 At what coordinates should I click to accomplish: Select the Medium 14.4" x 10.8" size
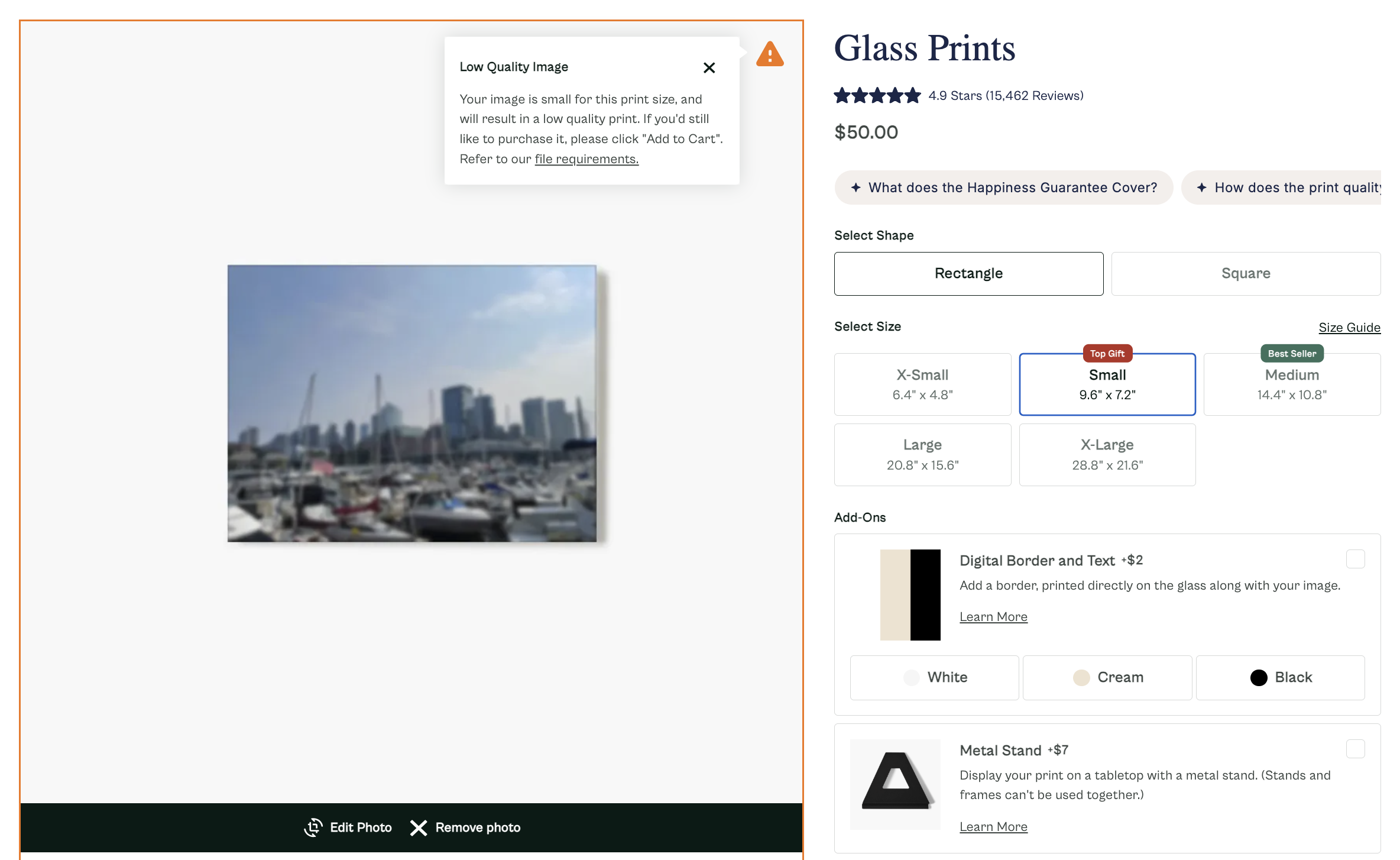(x=1292, y=384)
